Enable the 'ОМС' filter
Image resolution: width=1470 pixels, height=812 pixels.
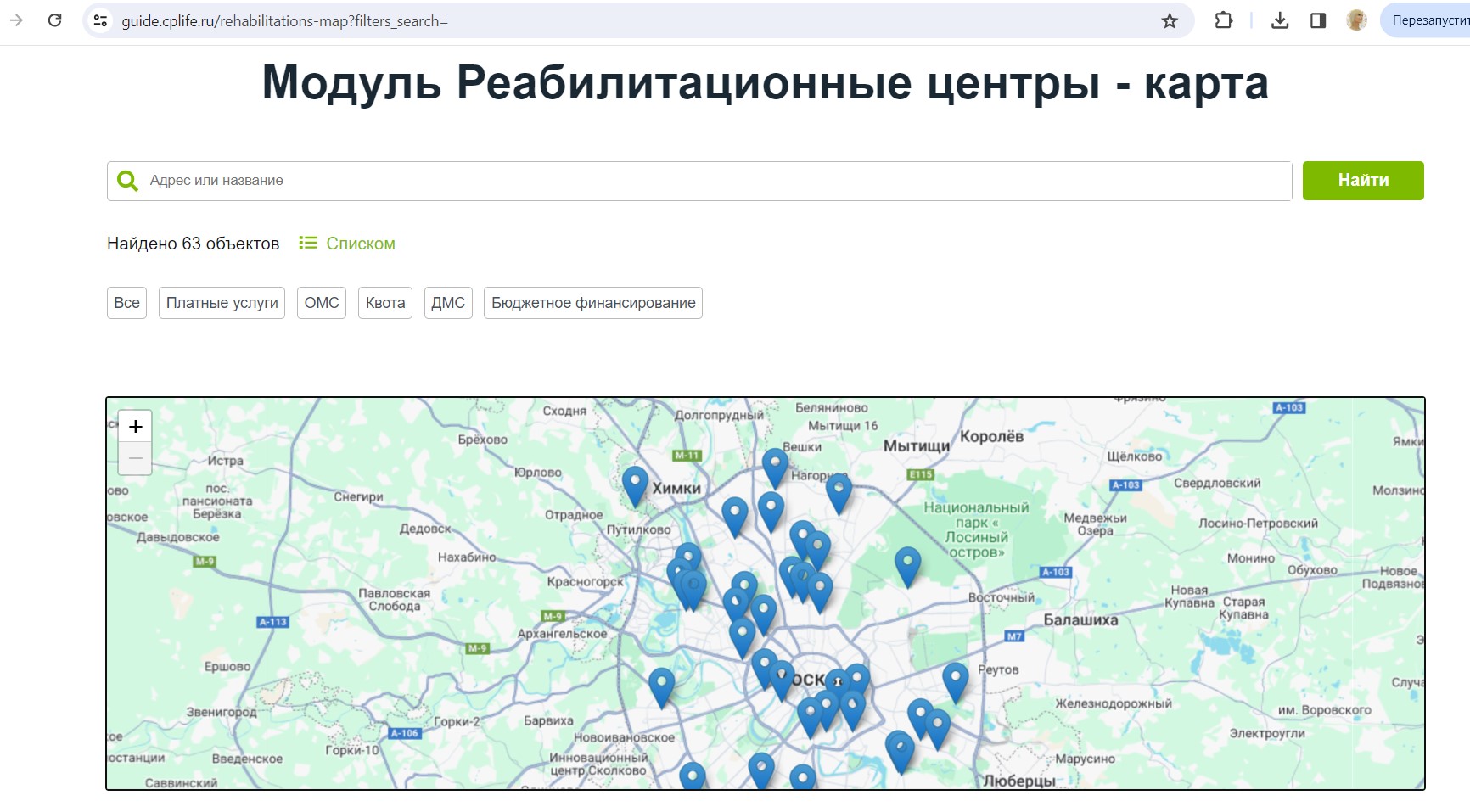click(x=322, y=303)
